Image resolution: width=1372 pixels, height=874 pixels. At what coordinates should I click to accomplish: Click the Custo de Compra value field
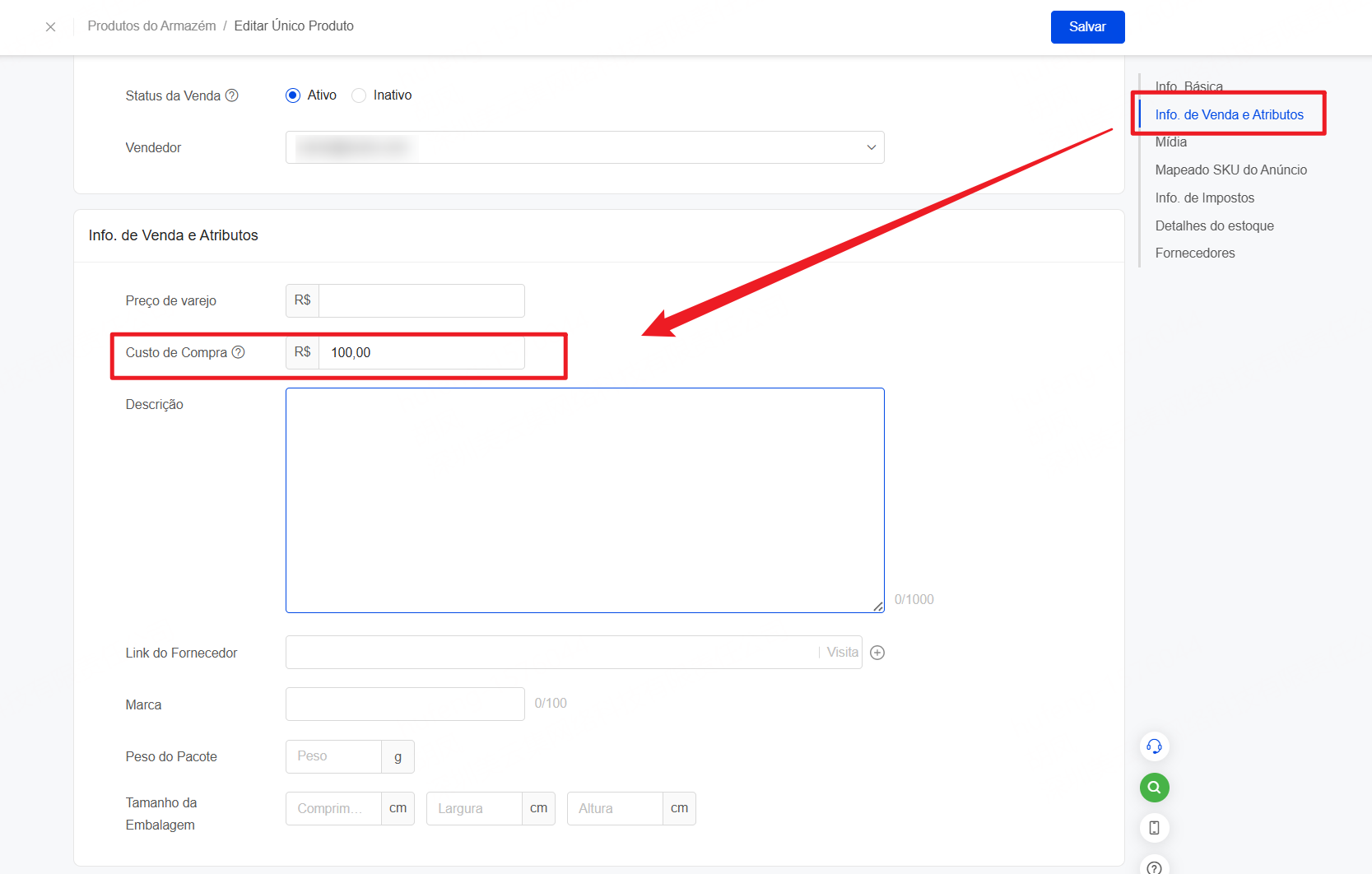421,352
